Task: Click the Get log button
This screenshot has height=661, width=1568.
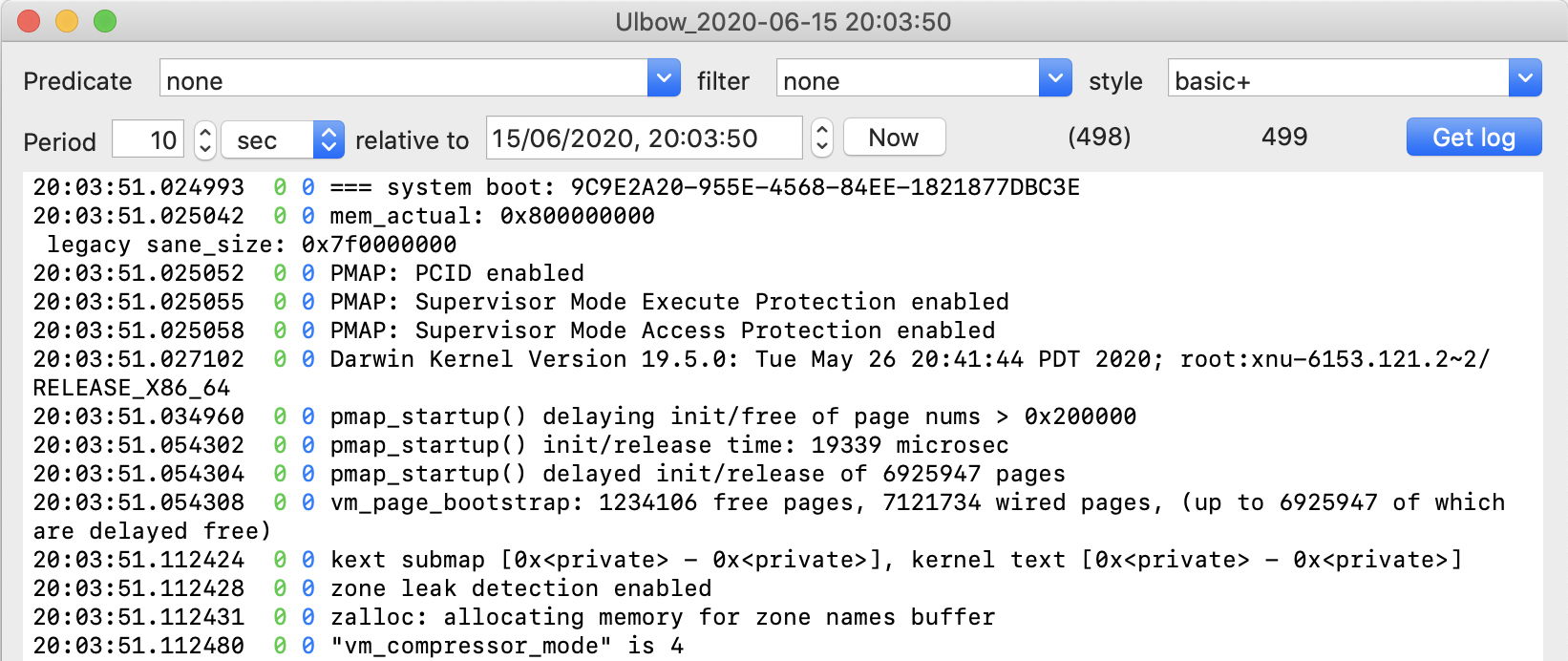Action: (x=1473, y=138)
